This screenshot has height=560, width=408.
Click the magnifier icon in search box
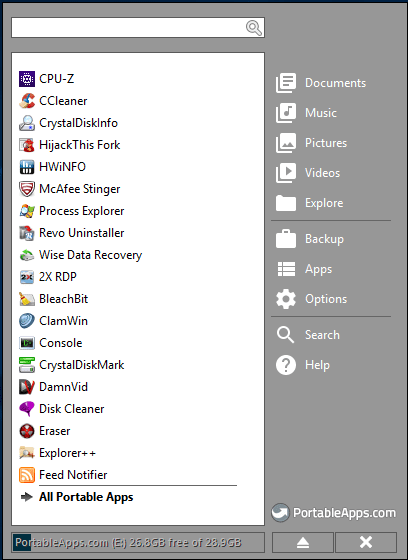coord(254,28)
